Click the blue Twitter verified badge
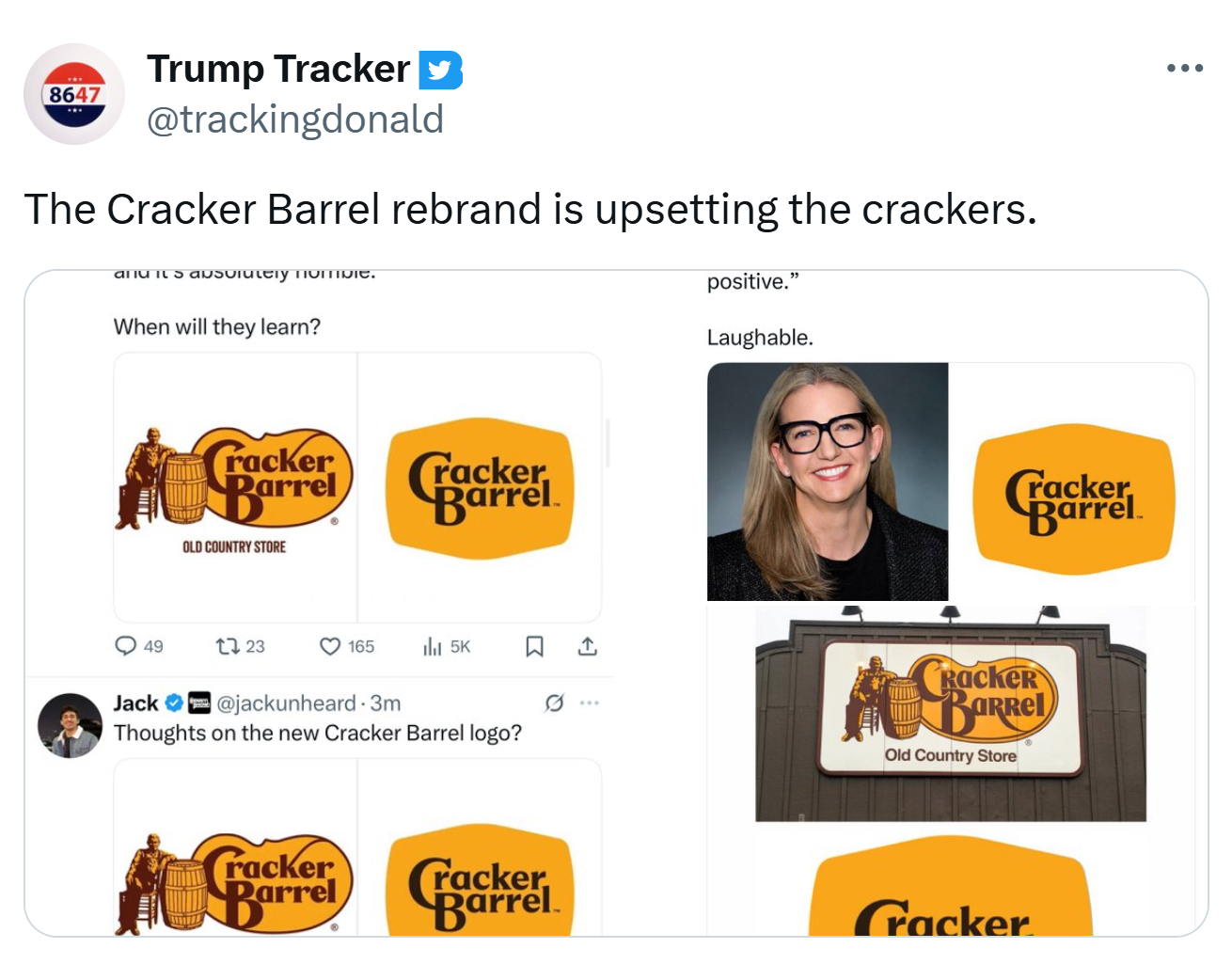The width and height of the screenshot is (1232, 964). 440,71
